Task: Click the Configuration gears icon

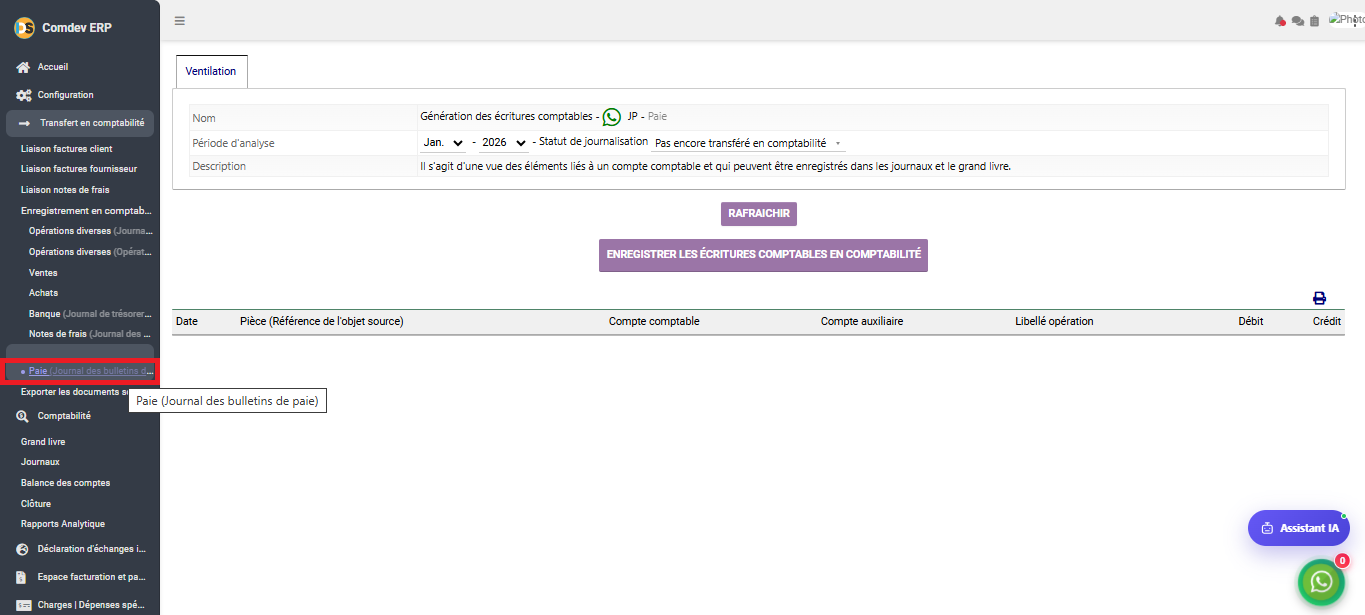Action: [24, 95]
